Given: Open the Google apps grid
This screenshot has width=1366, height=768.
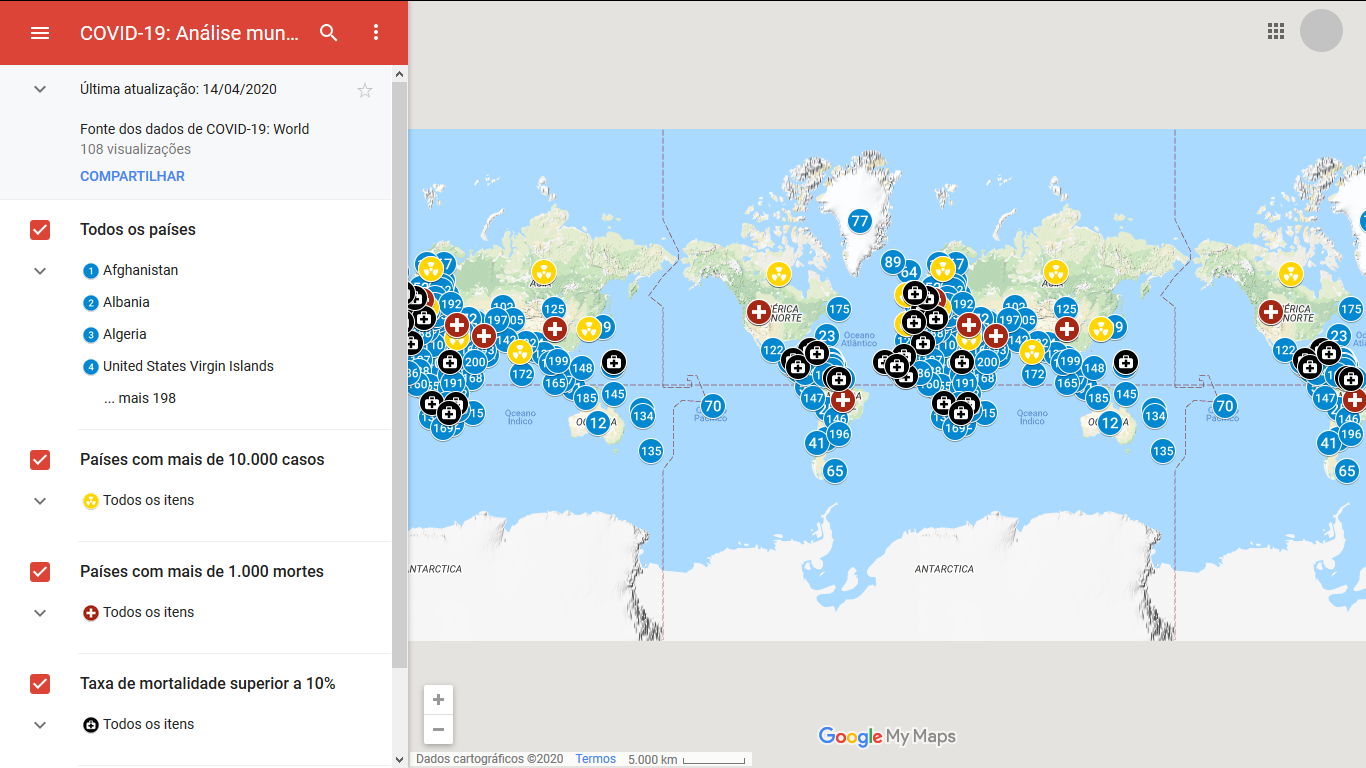Looking at the screenshot, I should coord(1276,31).
